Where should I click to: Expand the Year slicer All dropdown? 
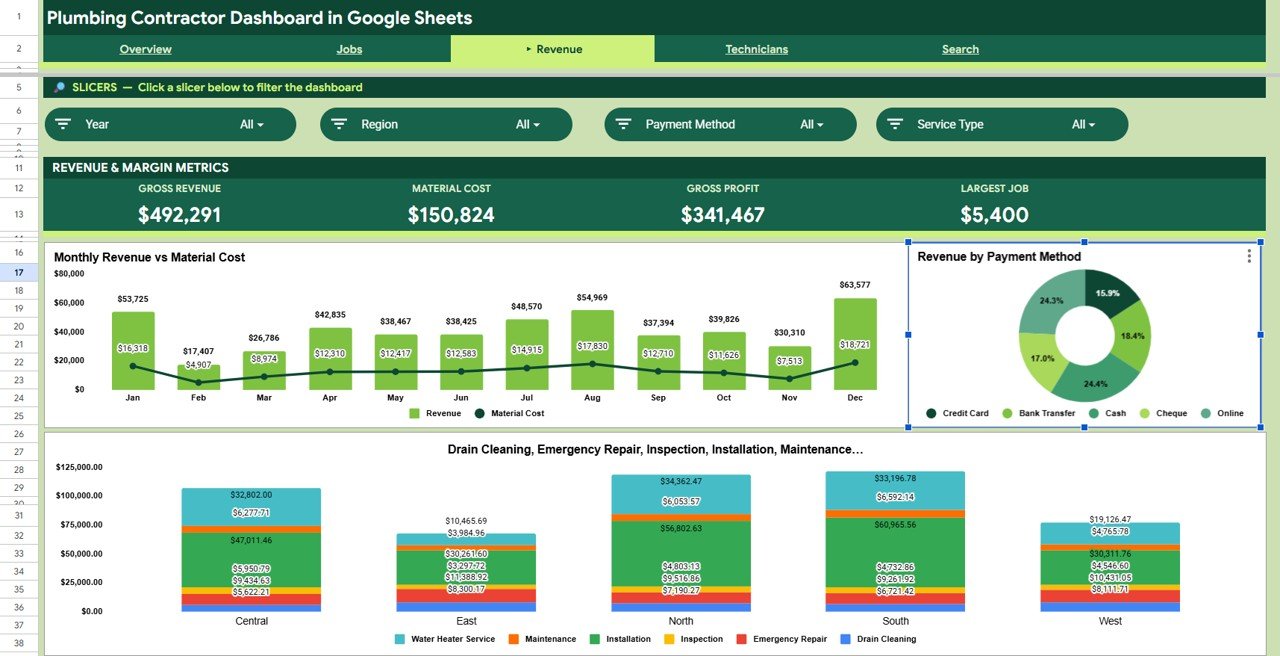coord(252,125)
